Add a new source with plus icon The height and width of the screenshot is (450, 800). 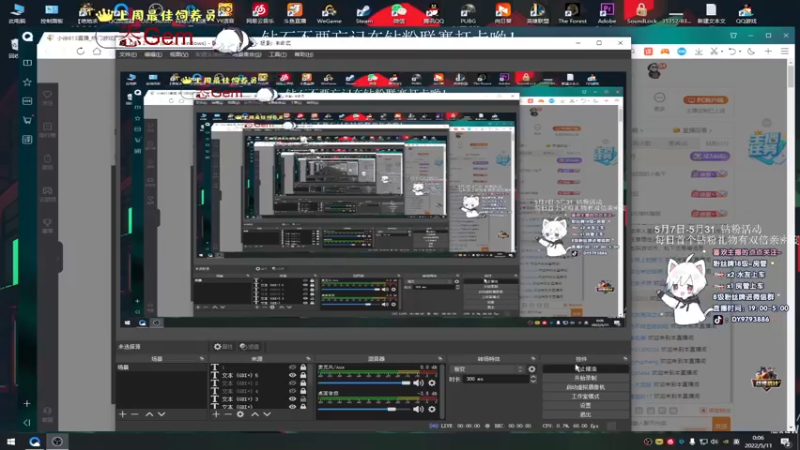click(x=216, y=414)
